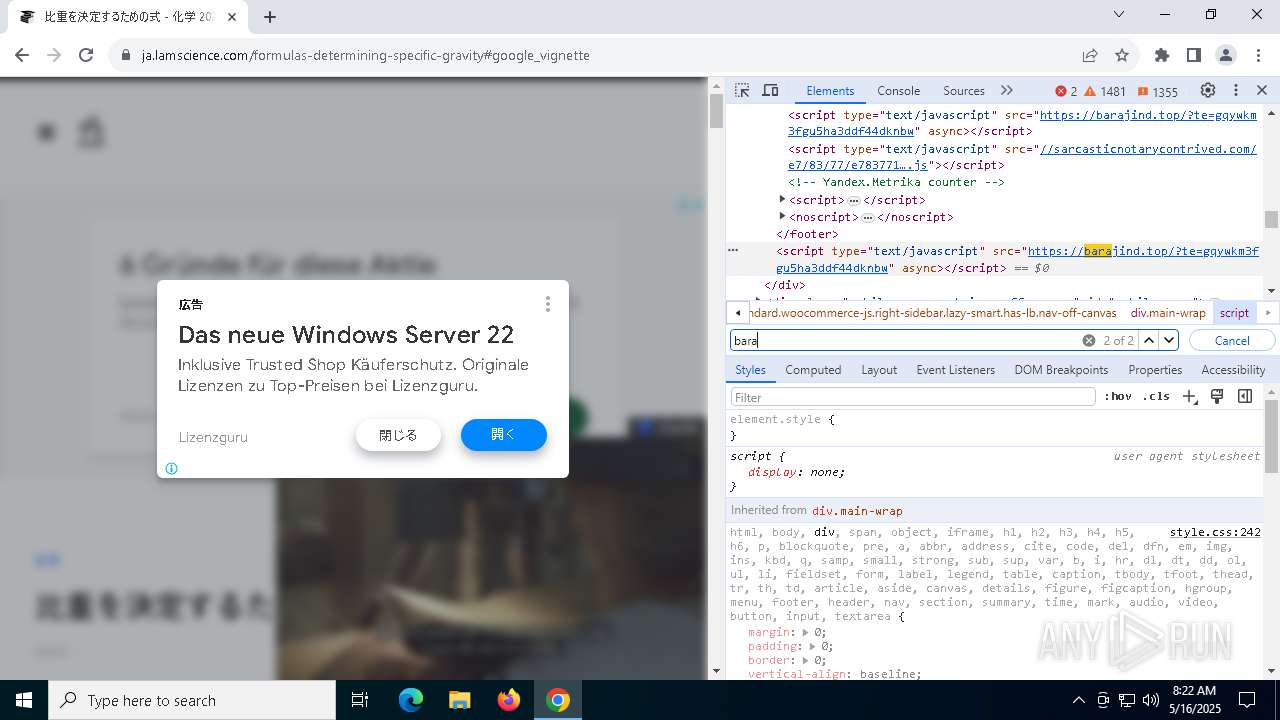1280x720 pixels.
Task: Open DevTools customize three-dot menu
Action: [1236, 90]
